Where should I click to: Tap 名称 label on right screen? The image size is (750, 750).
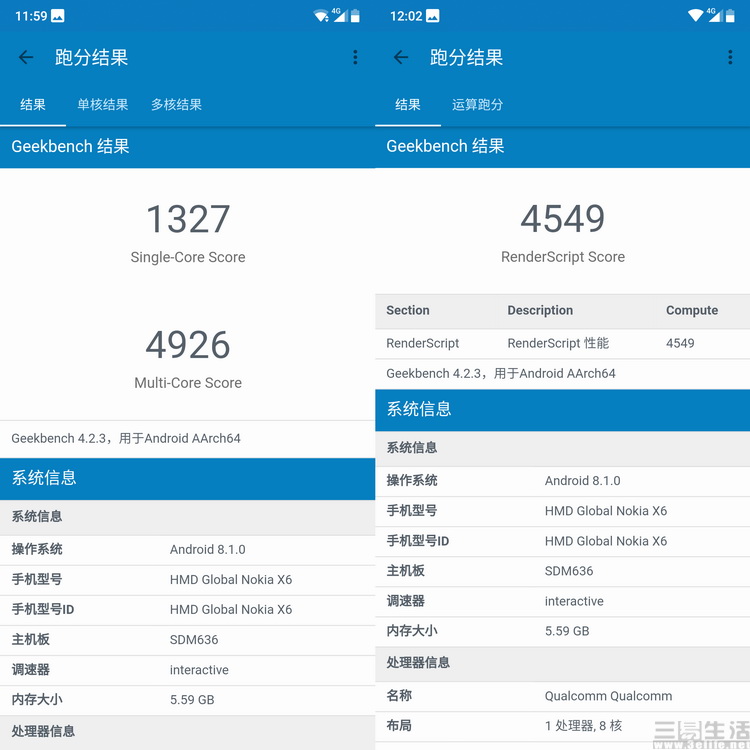coord(399,696)
